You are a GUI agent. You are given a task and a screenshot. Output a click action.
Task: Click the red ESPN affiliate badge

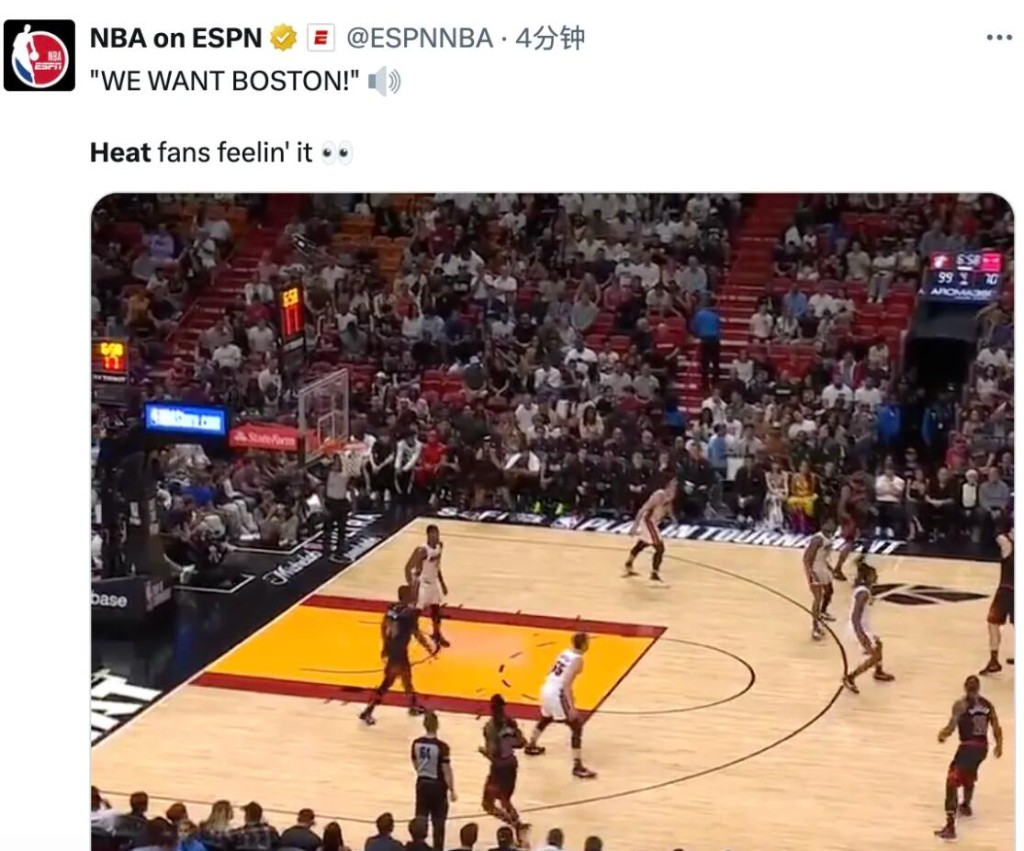(321, 38)
